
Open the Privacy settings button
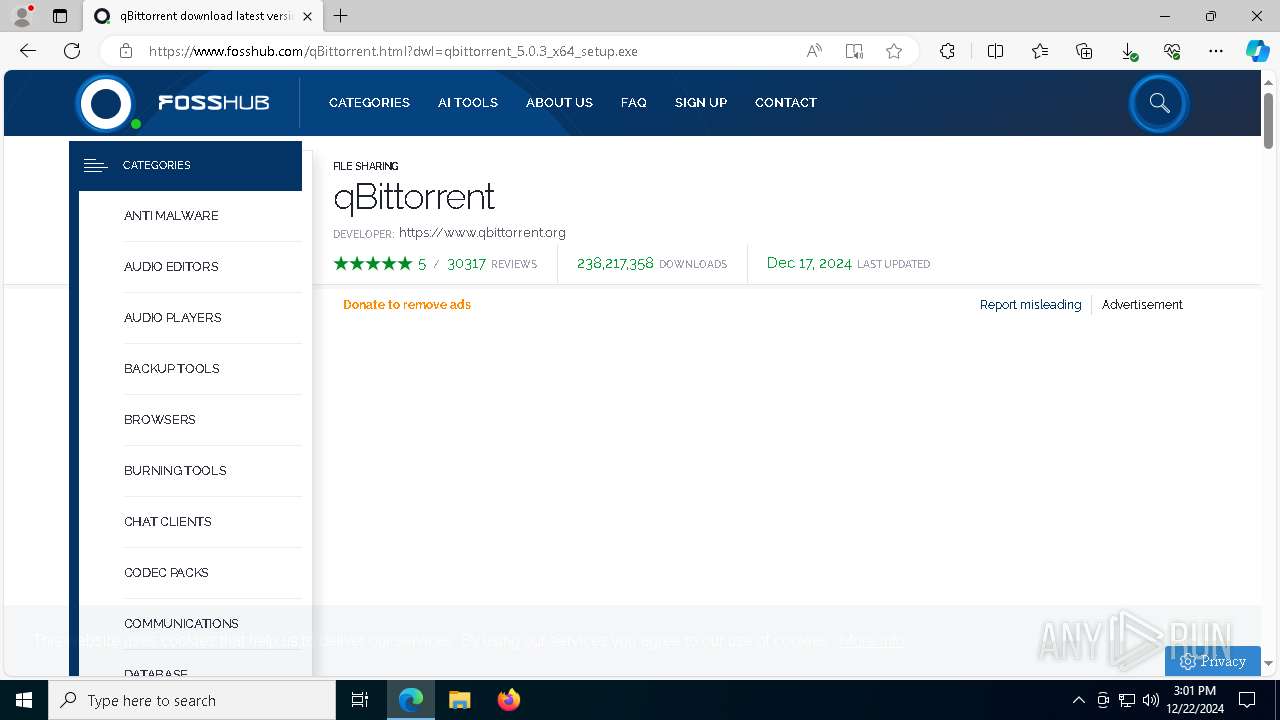coord(1212,661)
